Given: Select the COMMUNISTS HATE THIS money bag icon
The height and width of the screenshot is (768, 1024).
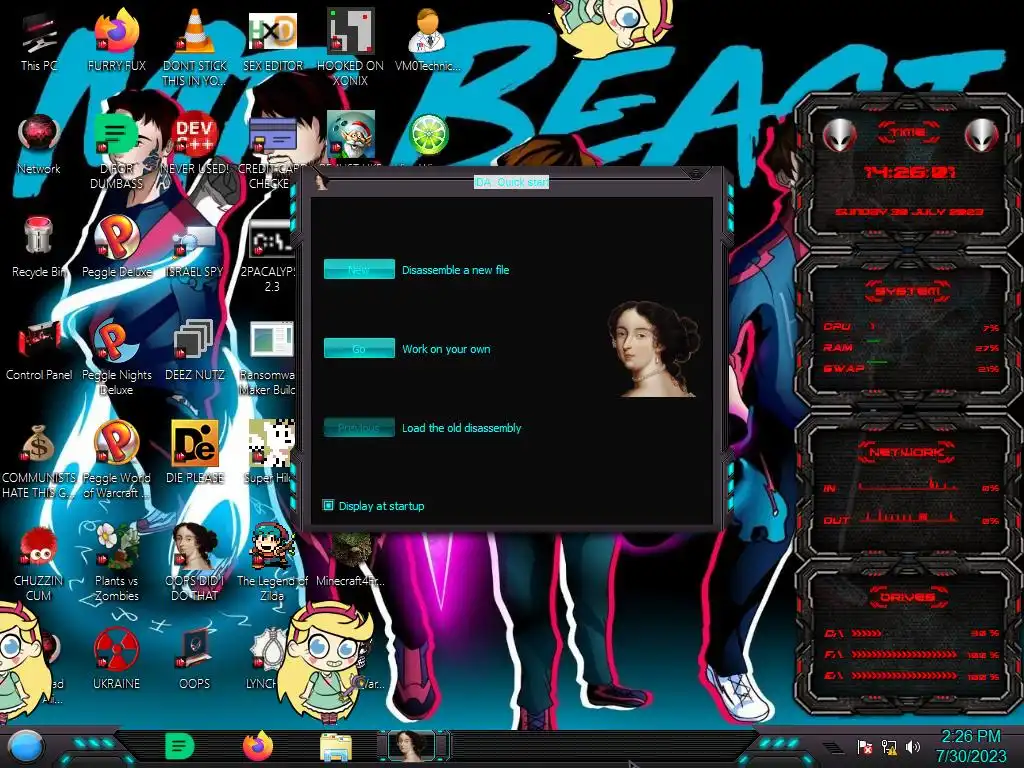Looking at the screenshot, I should point(39,461).
